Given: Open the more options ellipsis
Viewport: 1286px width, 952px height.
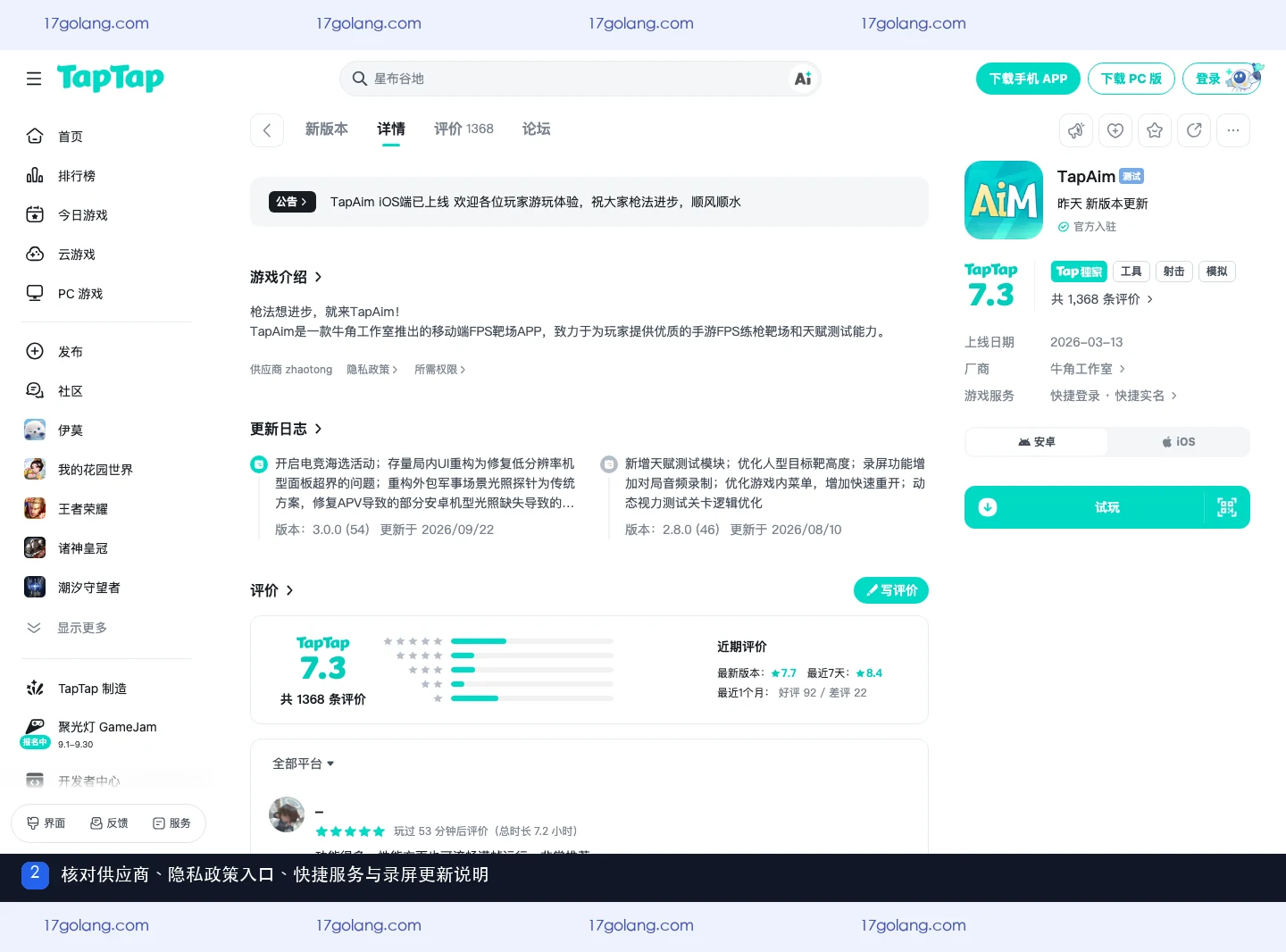Looking at the screenshot, I should 1233,130.
